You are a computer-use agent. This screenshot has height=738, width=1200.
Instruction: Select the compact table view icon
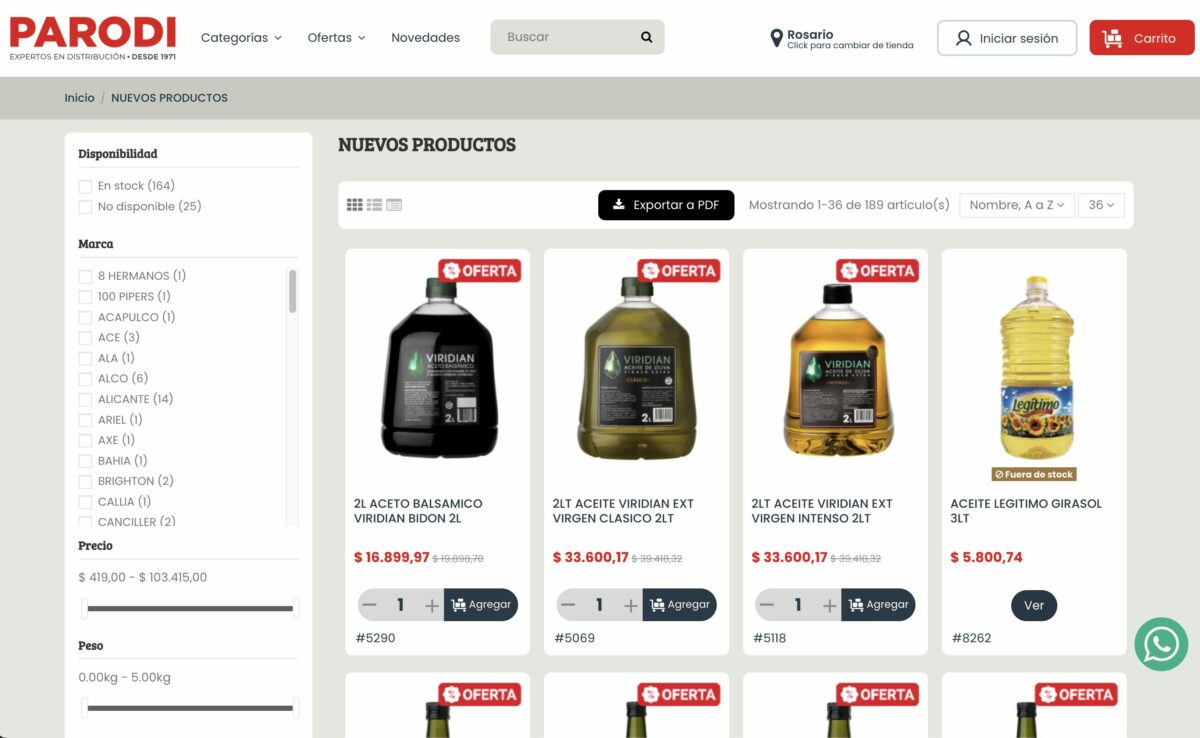pos(394,205)
